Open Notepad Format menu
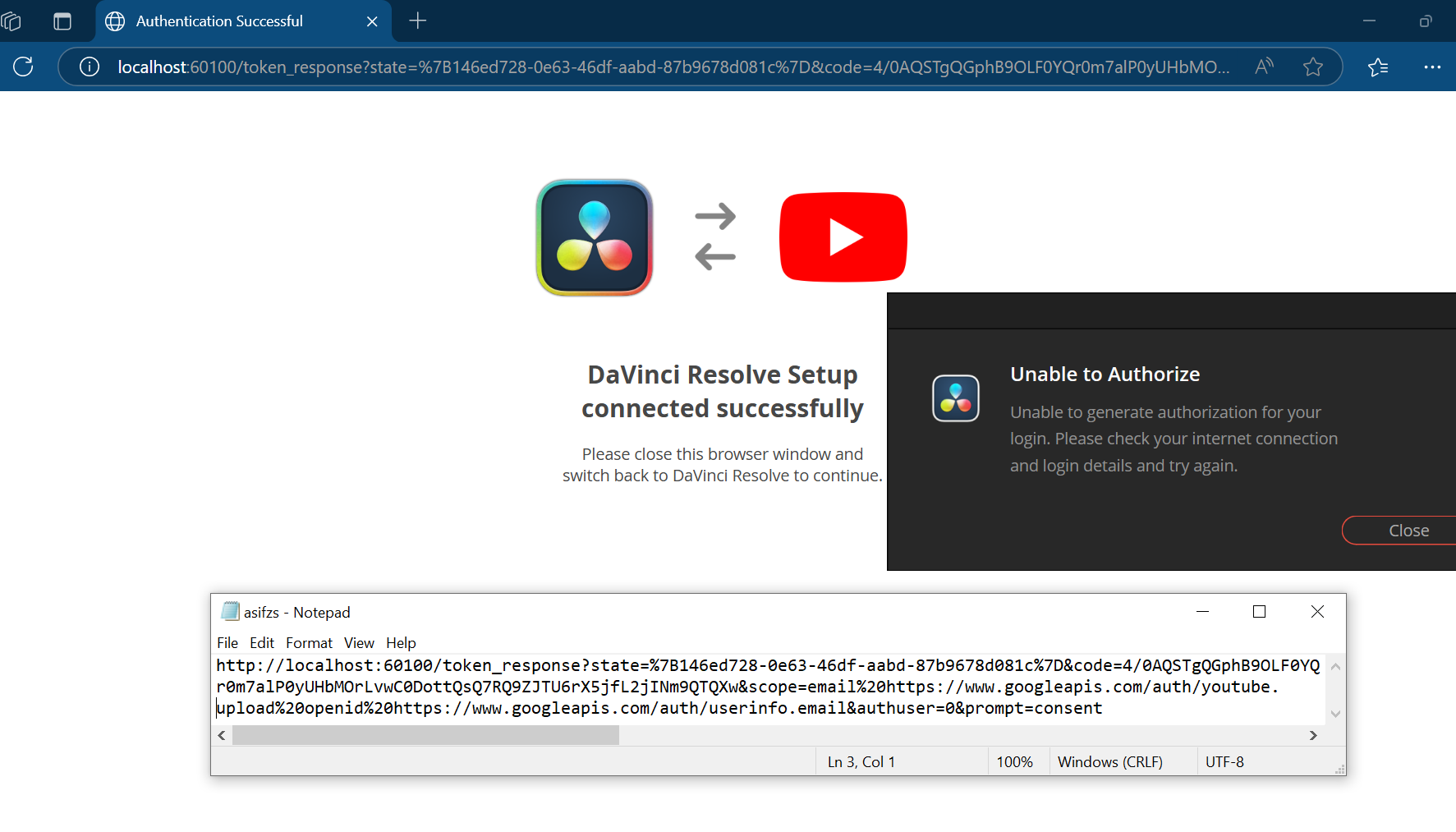Image resolution: width=1456 pixels, height=832 pixels. pos(309,642)
